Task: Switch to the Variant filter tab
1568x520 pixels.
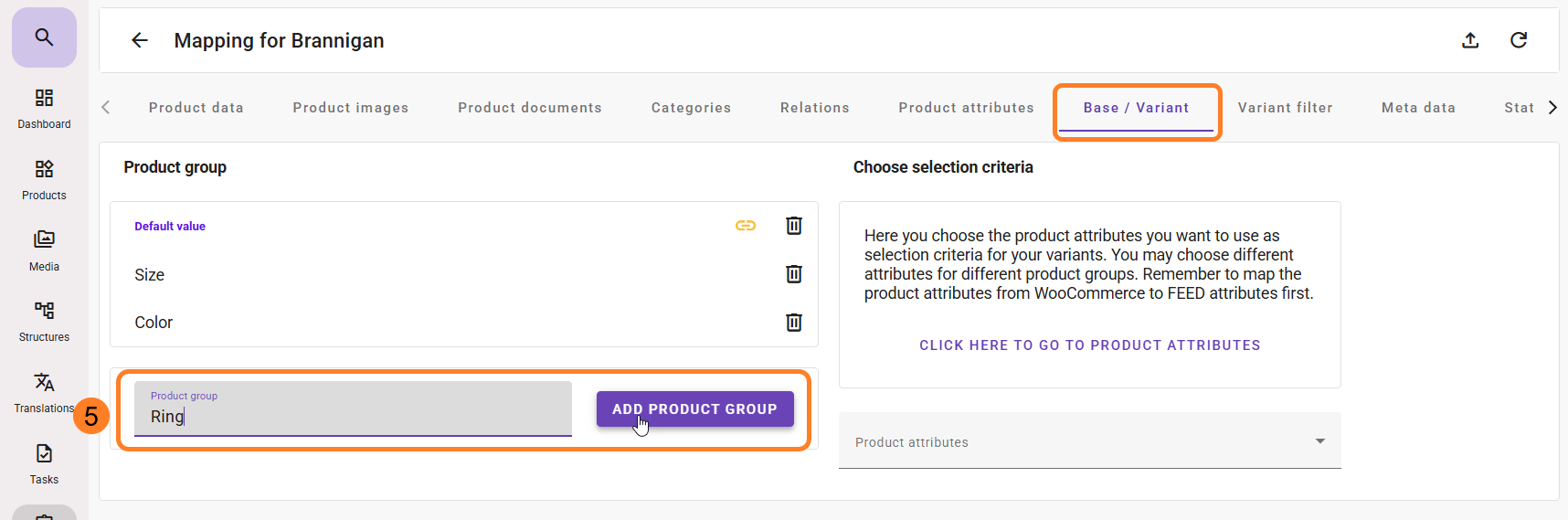Action: click(x=1285, y=108)
